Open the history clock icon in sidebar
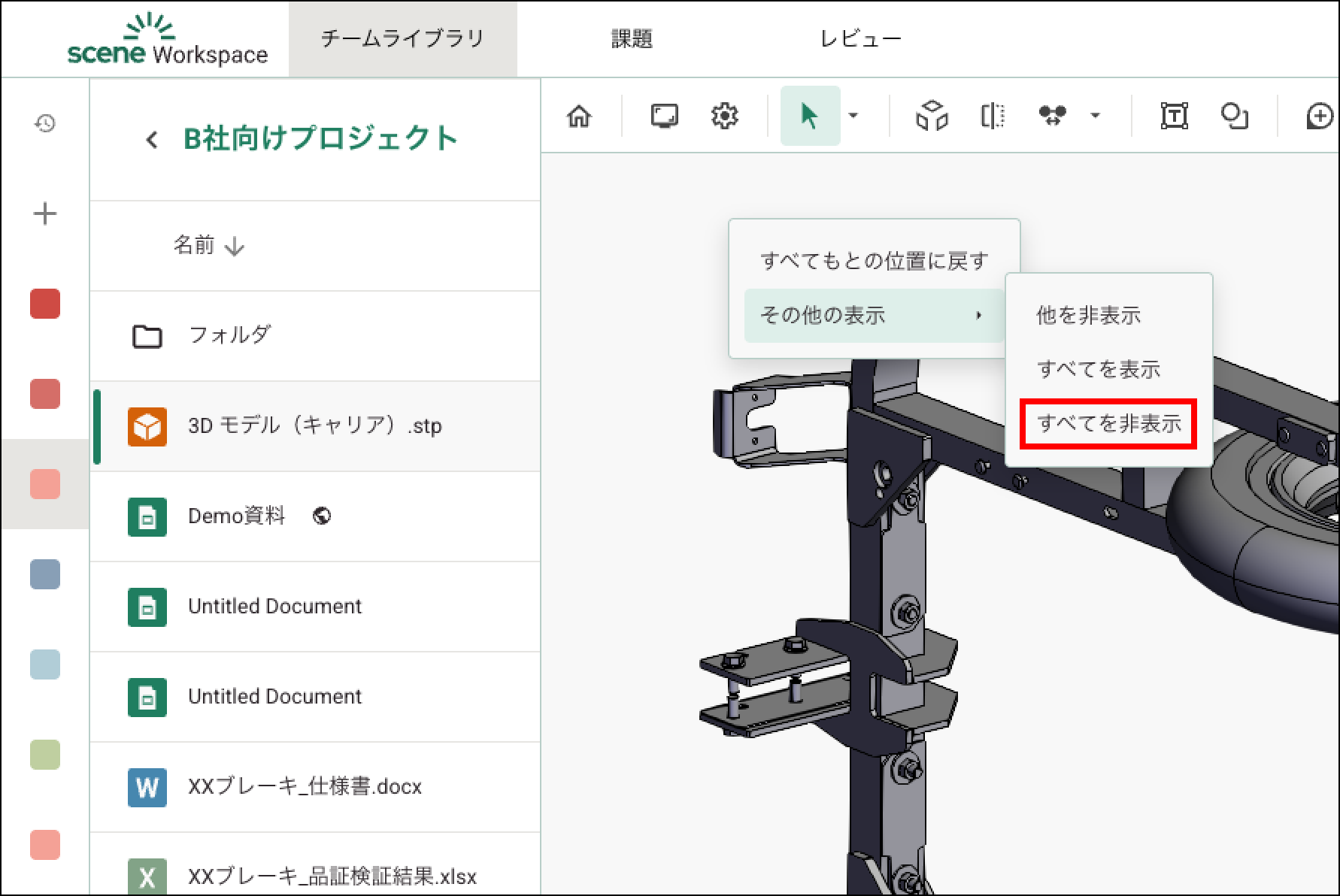The width and height of the screenshot is (1340, 896). [45, 123]
